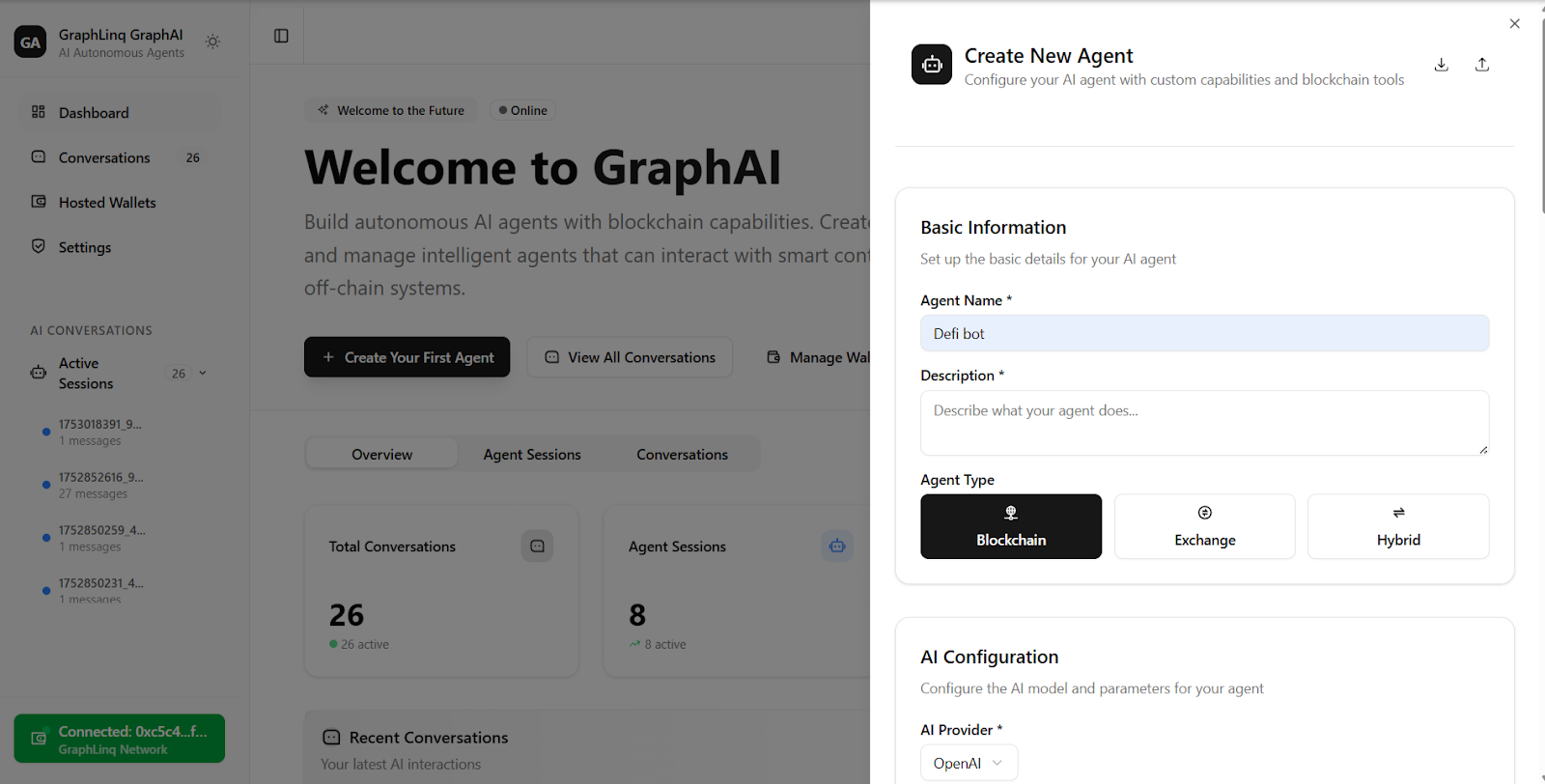Image resolution: width=1545 pixels, height=784 pixels.
Task: Collapse the sidebar with the panel icon
Action: (x=281, y=36)
